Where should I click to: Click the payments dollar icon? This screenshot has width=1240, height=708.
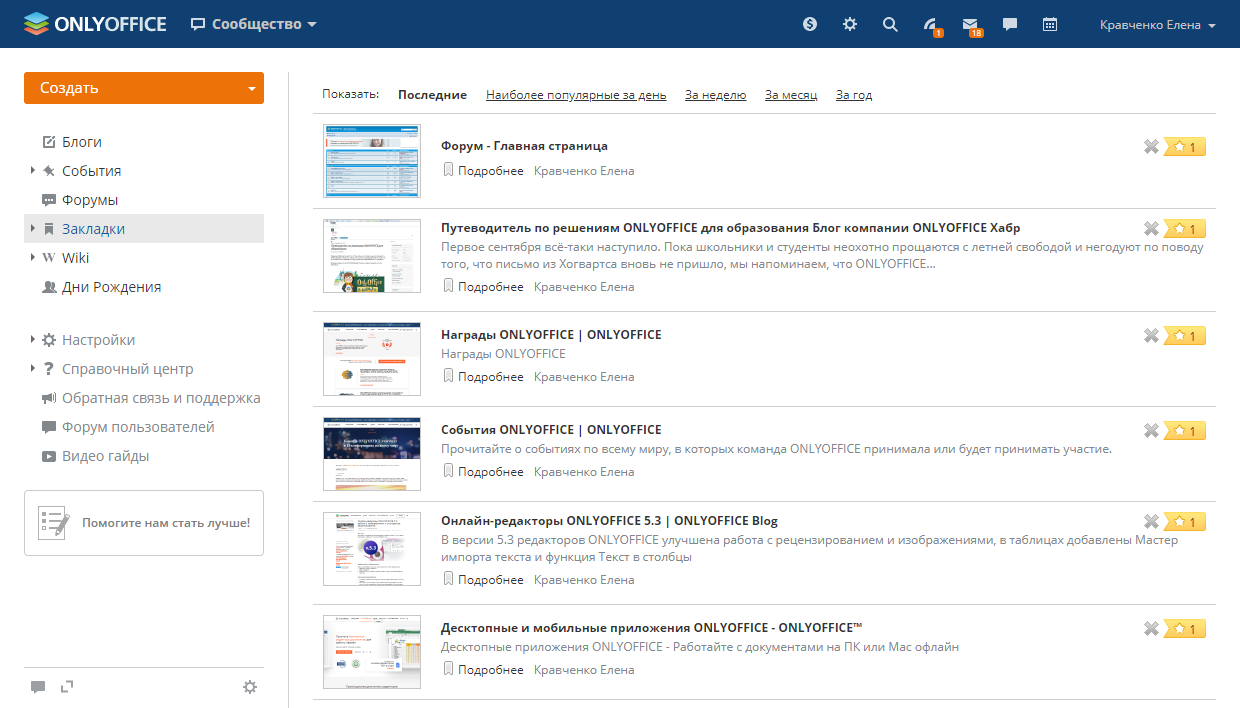[810, 25]
